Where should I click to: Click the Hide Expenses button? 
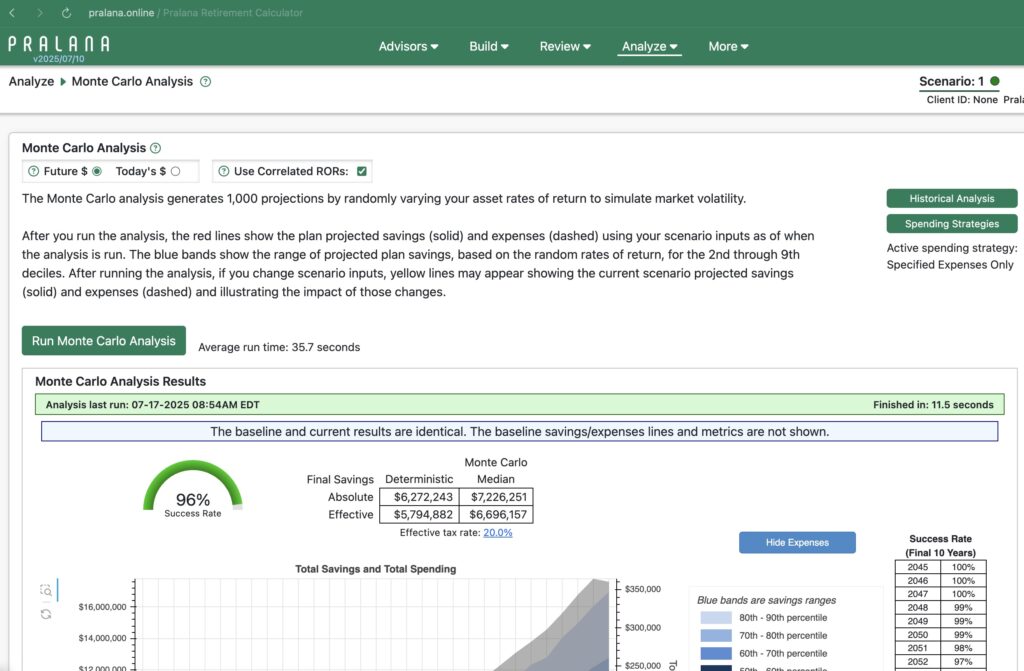click(797, 542)
